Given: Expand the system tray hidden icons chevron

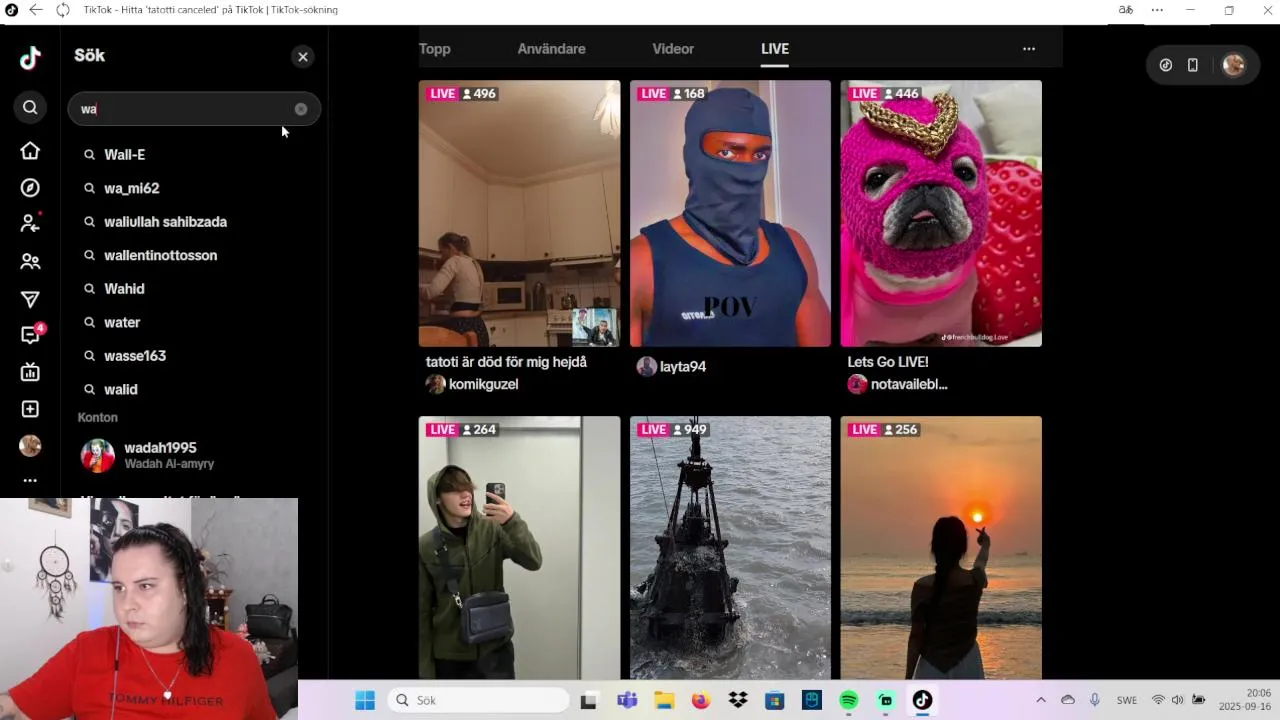Looking at the screenshot, I should point(1041,700).
